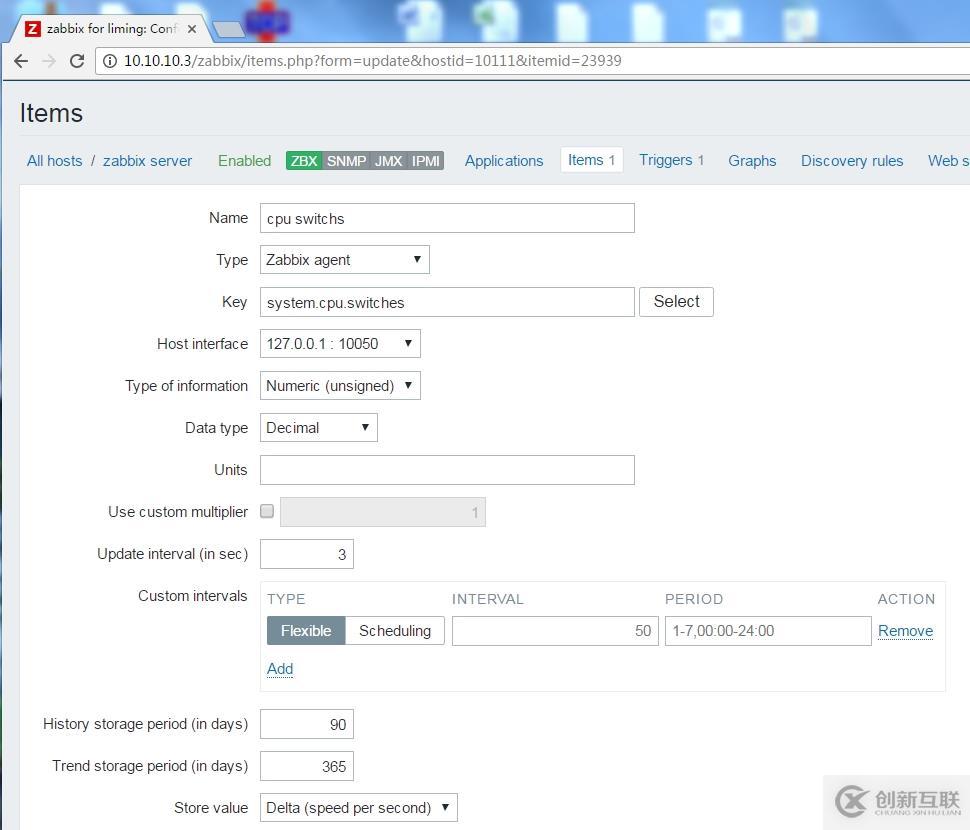Open the Store value dropdown
The image size is (970, 830).
pos(359,808)
